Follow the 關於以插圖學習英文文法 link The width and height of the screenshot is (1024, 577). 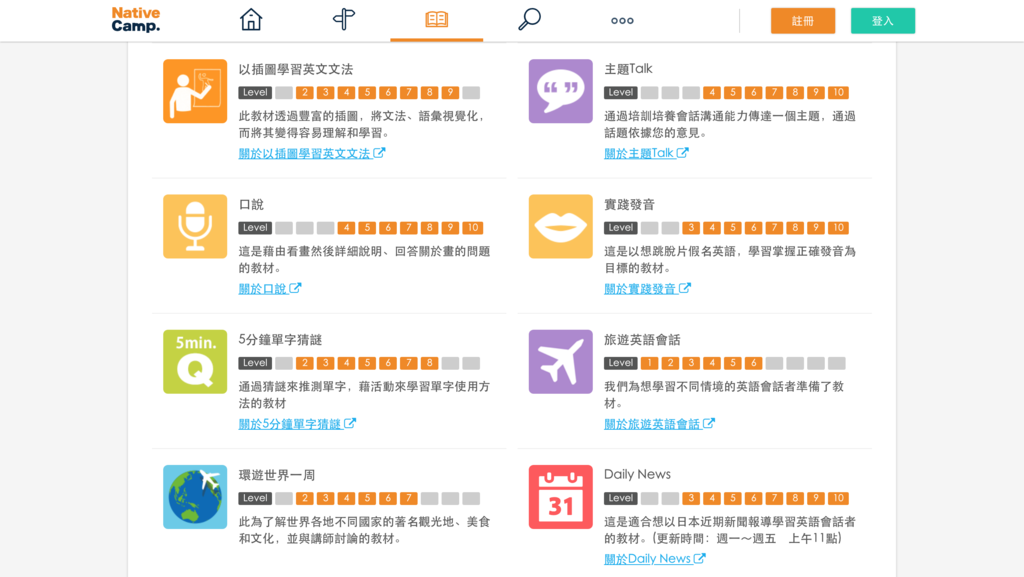(x=312, y=153)
